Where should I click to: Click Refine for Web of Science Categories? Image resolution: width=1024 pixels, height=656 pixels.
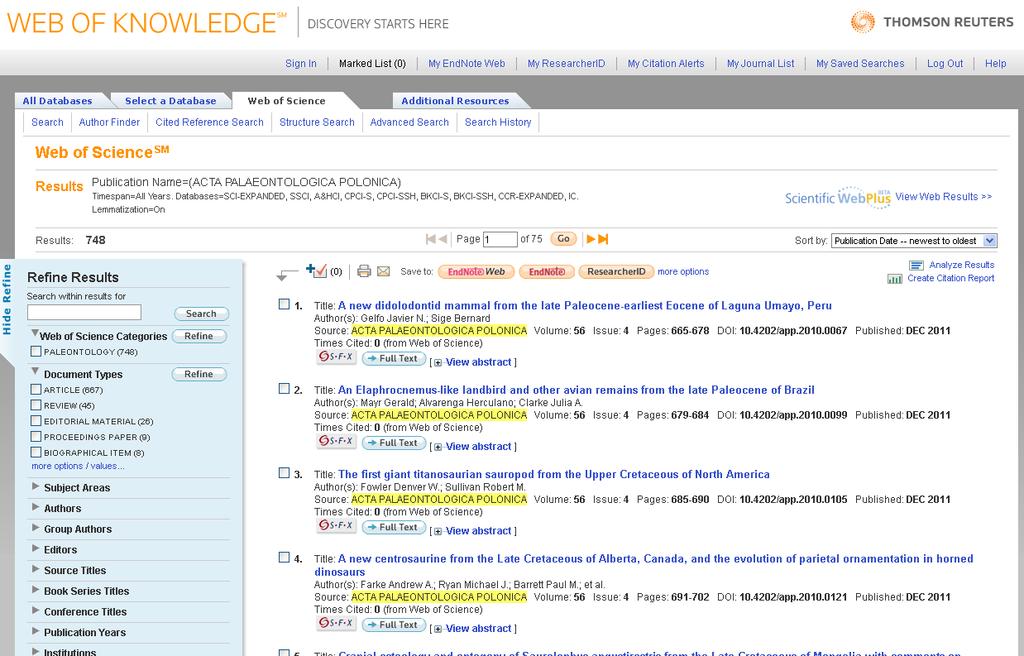pyautogui.click(x=199, y=336)
